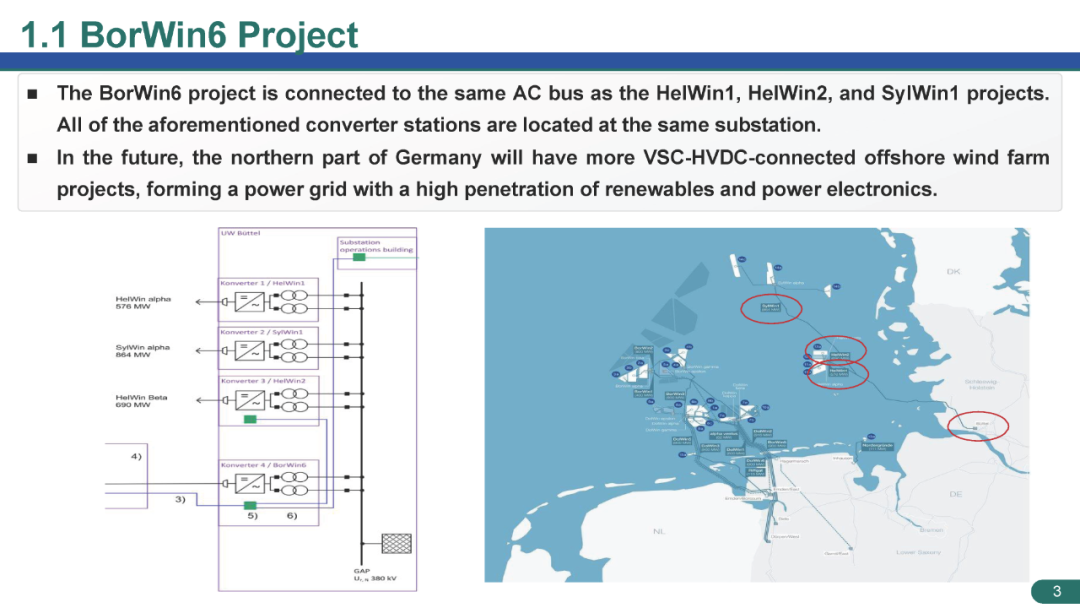Click the HelWin alpha 576 MW label
This screenshot has width=1080, height=608.
click(142, 302)
